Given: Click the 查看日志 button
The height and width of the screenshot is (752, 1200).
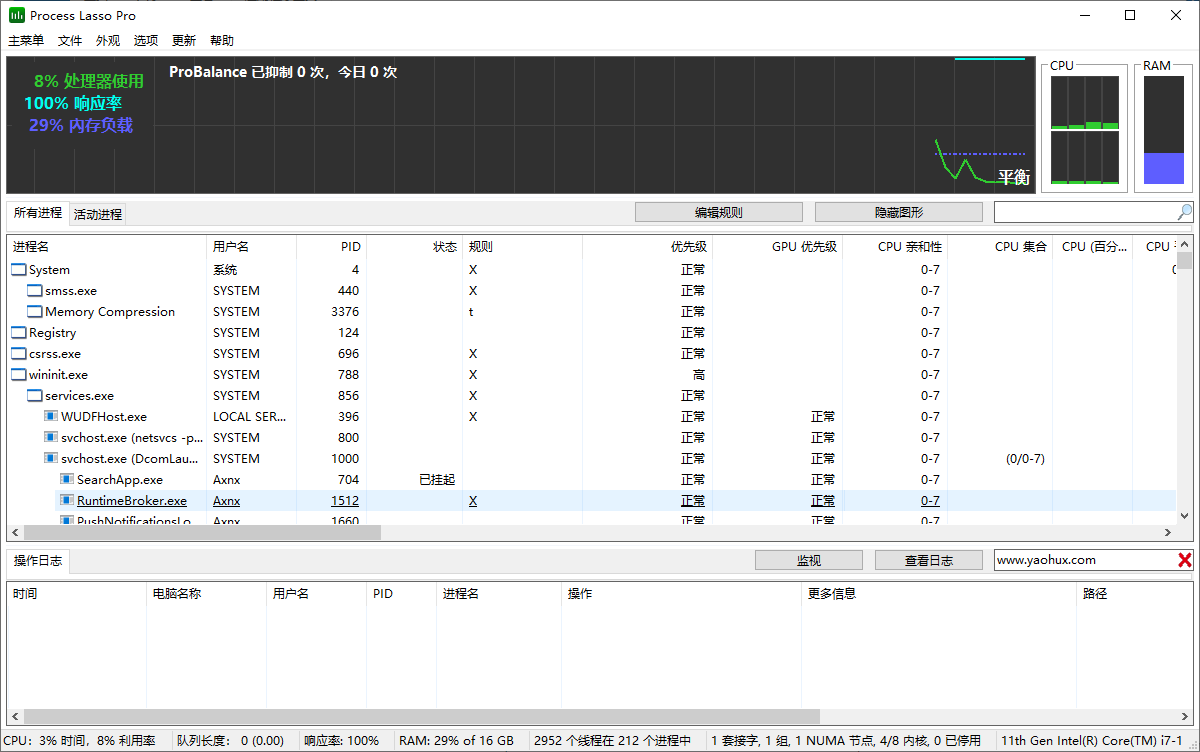Looking at the screenshot, I should [x=928, y=560].
